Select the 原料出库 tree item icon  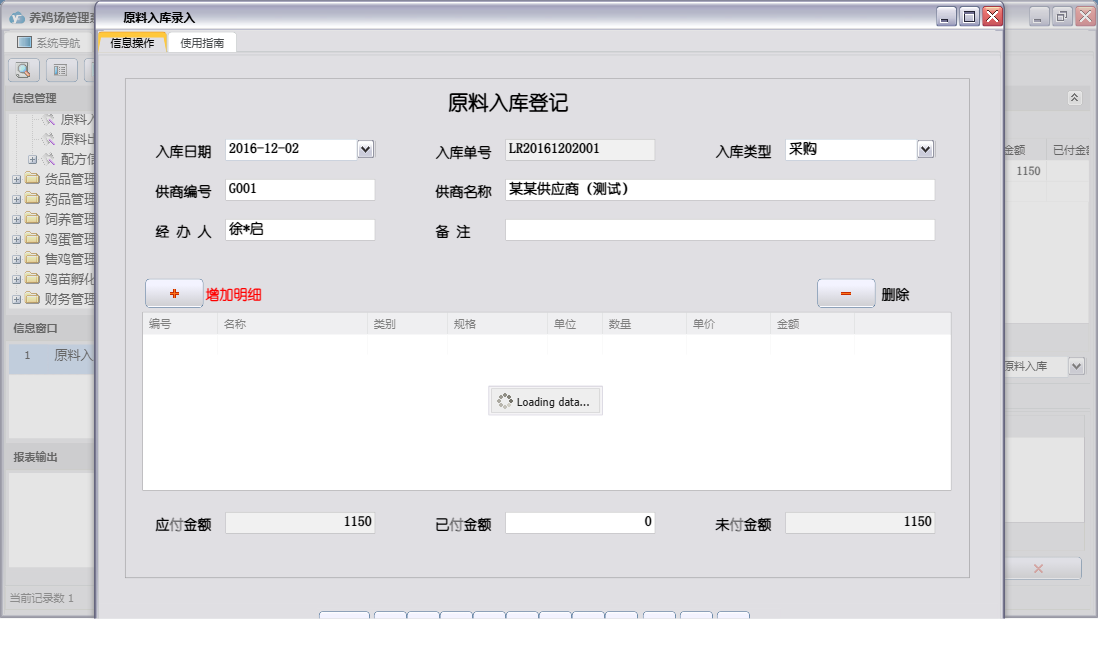pos(48,138)
